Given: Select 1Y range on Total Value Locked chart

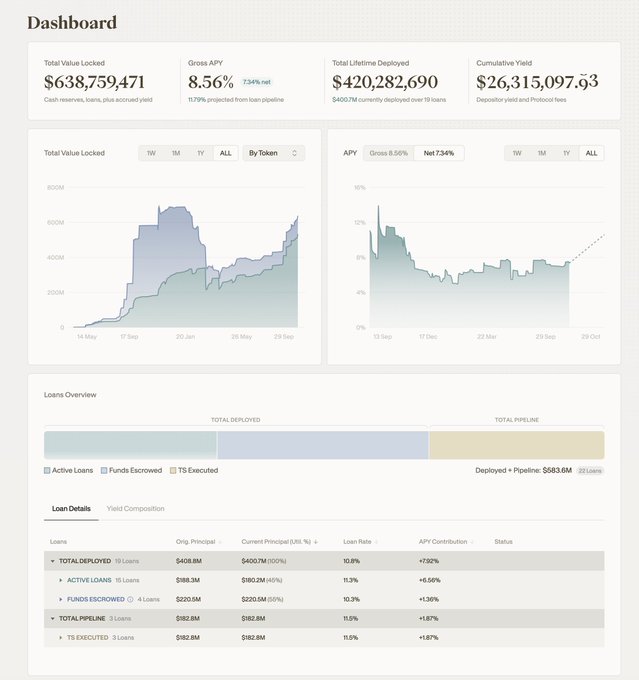Looking at the screenshot, I should [200, 153].
